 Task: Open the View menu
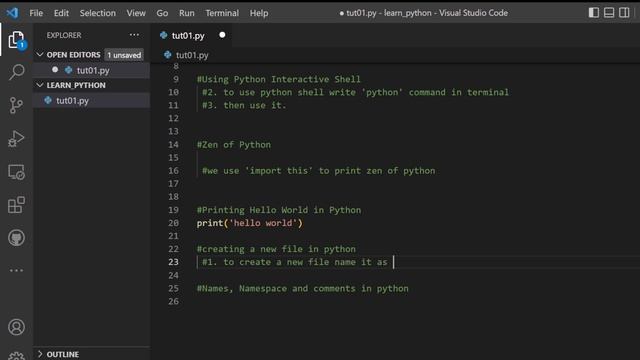click(136, 13)
